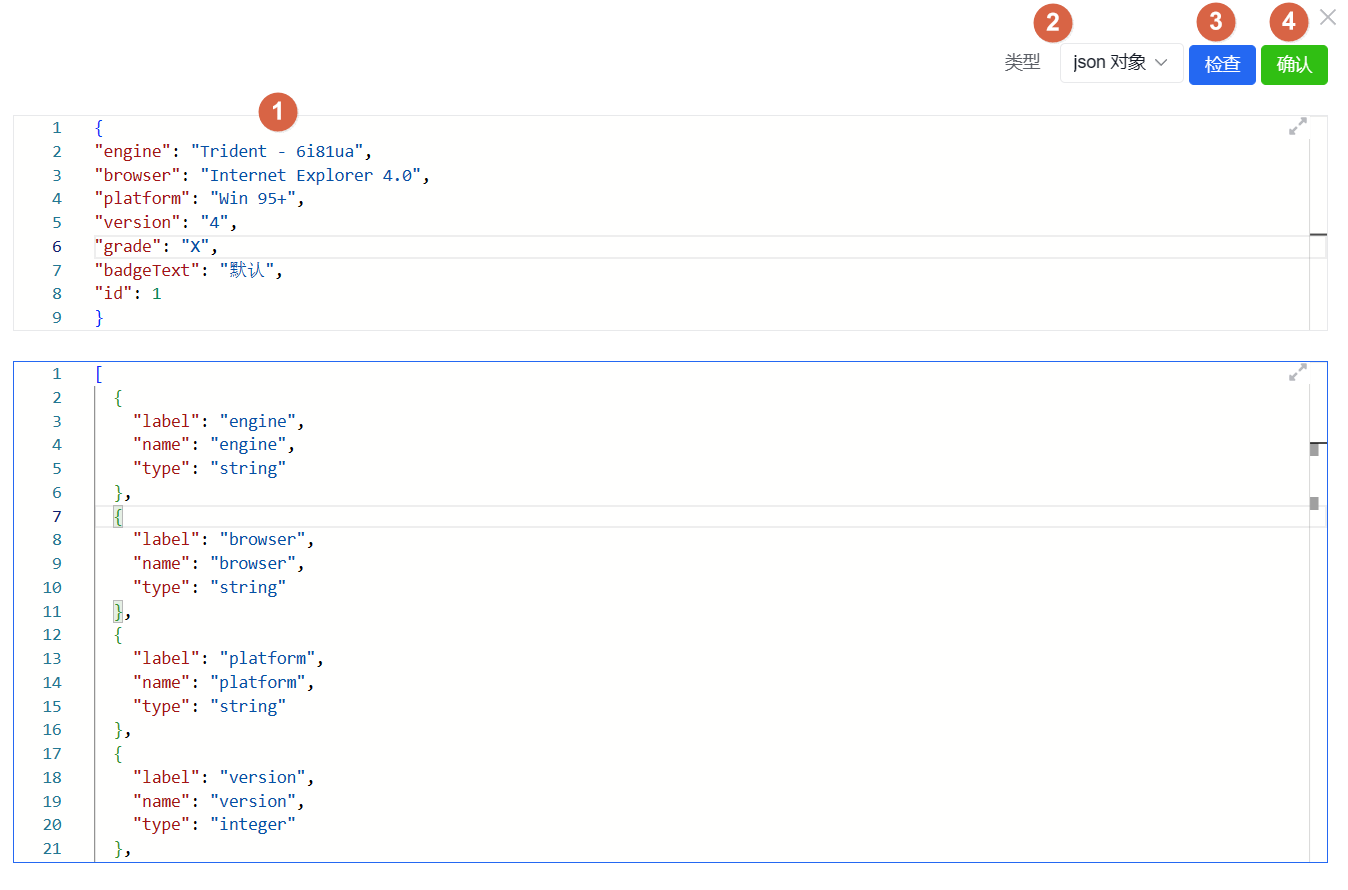Image resolution: width=1348 pixels, height=890 pixels.
Task: Click the red badge numbered 3
Action: (x=1215, y=22)
